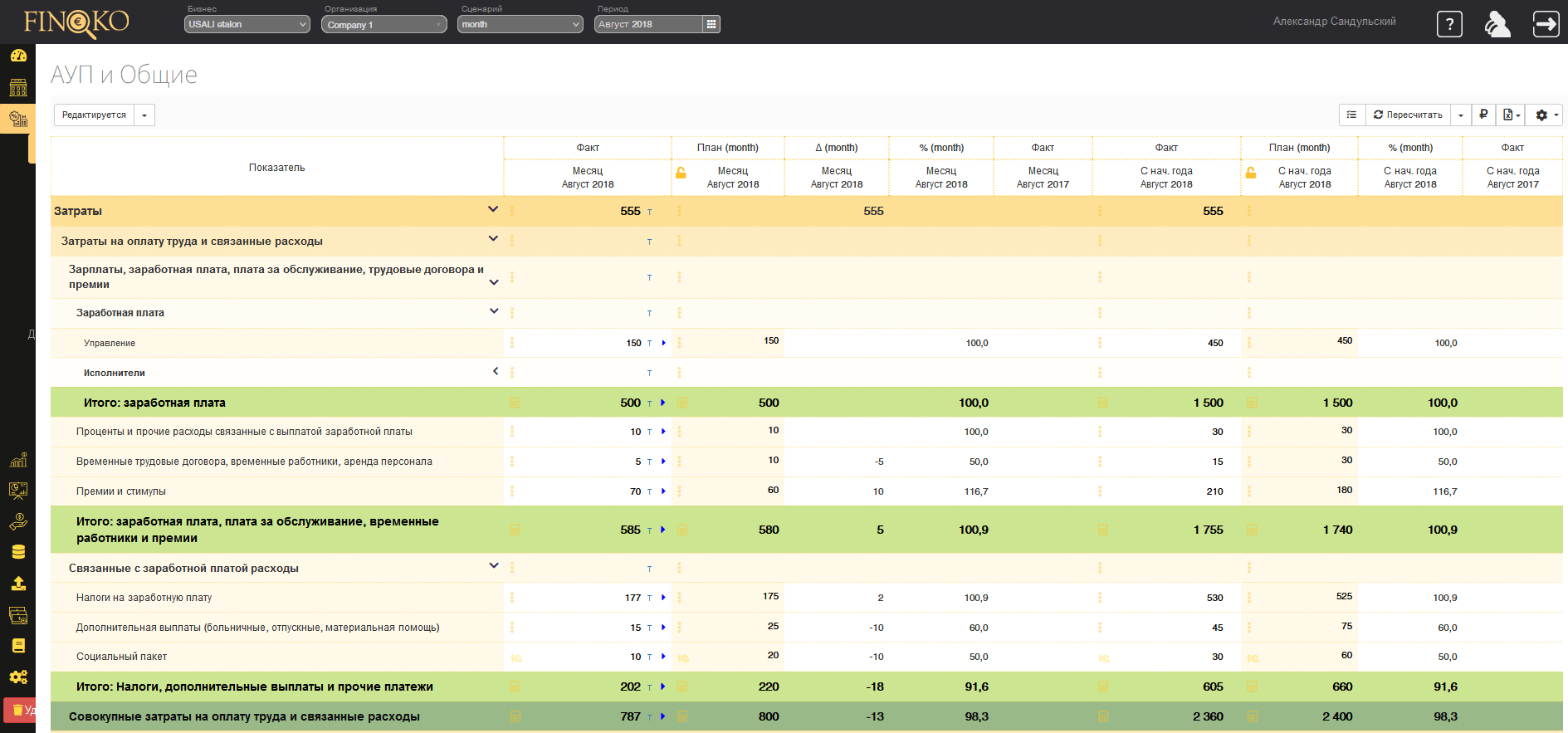Open dropdown arrow beside Пересчитать
This screenshot has height=733, width=1568.
[1460, 115]
